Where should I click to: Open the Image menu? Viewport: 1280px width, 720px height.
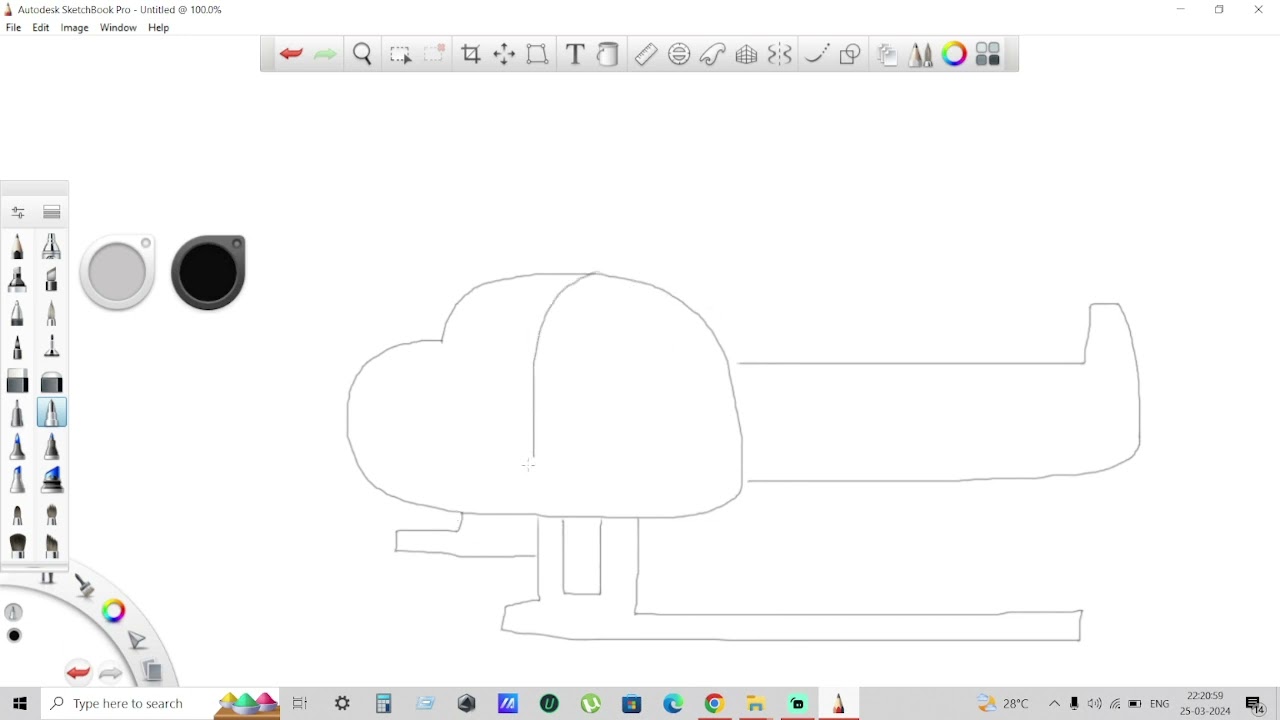(x=75, y=28)
